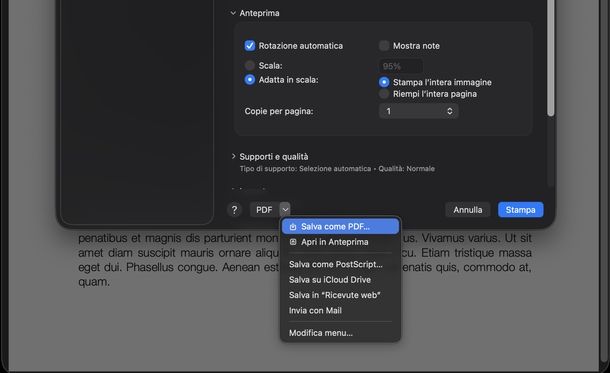Click the scale percentage field showing 95%
The height and width of the screenshot is (373, 610).
click(x=401, y=66)
